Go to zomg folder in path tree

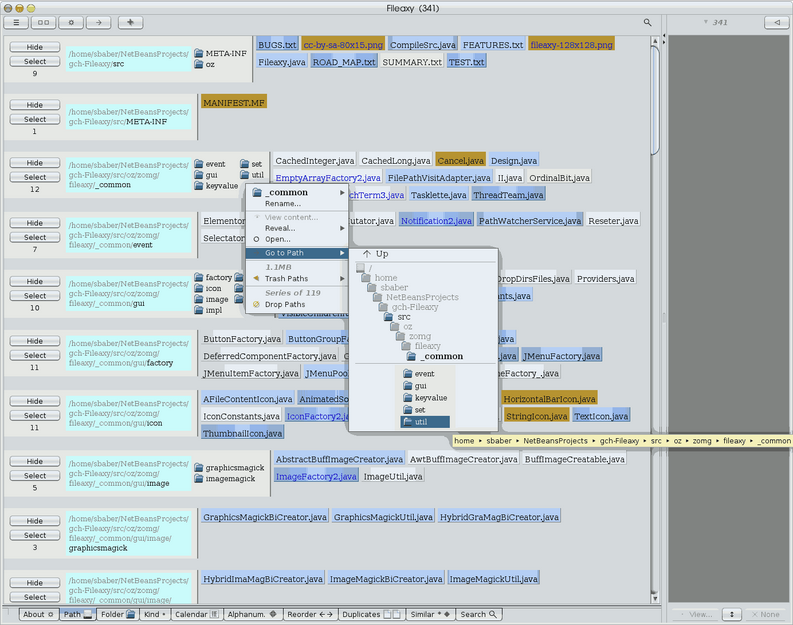tap(414, 336)
